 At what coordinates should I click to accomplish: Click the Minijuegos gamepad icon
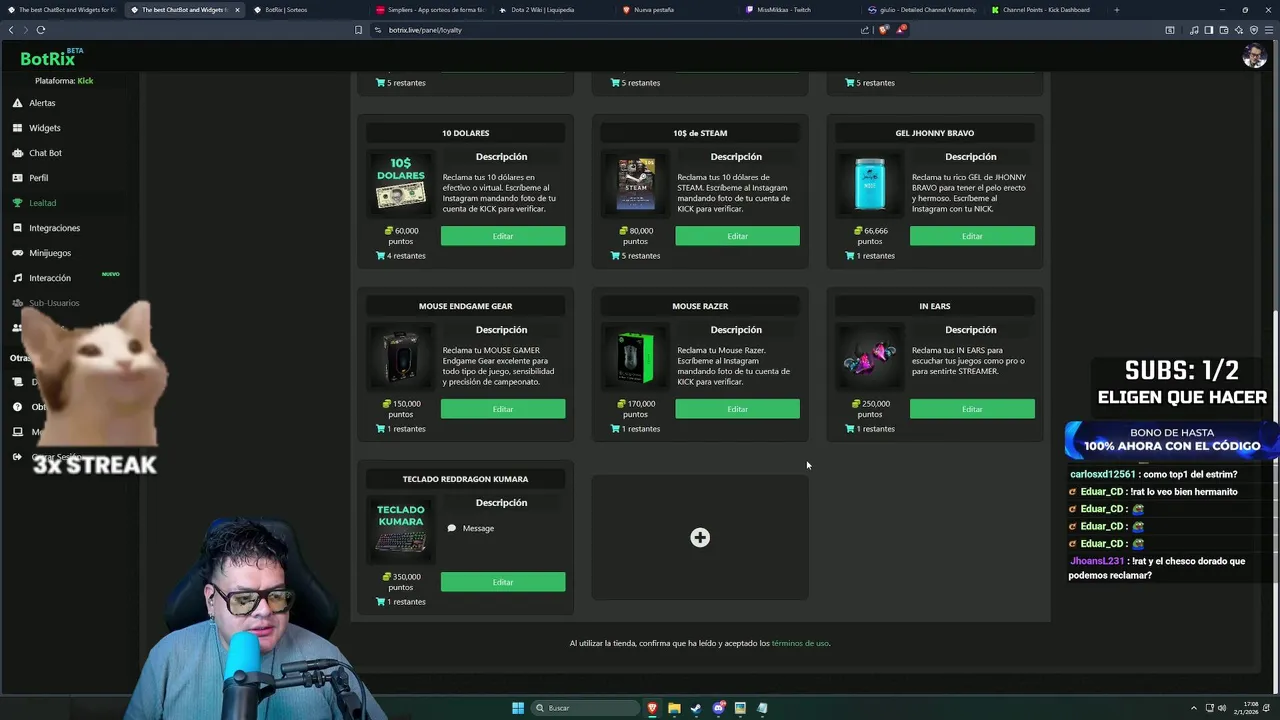(x=18, y=253)
